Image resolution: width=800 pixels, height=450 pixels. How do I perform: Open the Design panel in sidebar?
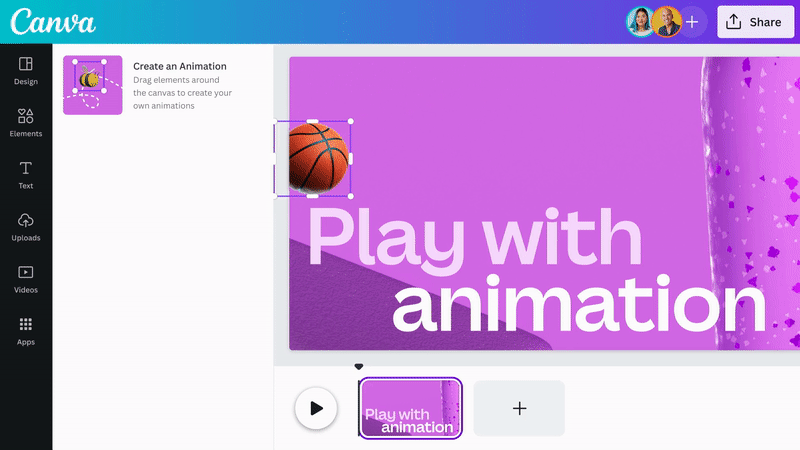26,70
